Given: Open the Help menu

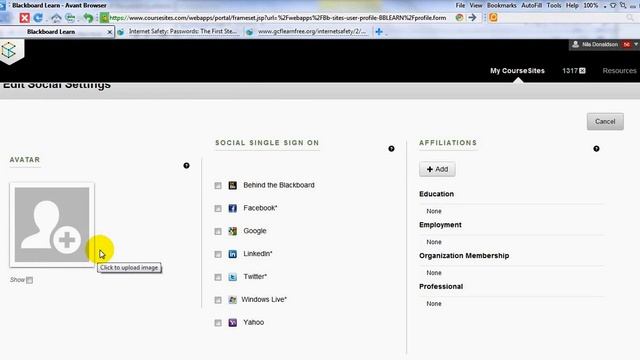Looking at the screenshot, I should [572, 5].
